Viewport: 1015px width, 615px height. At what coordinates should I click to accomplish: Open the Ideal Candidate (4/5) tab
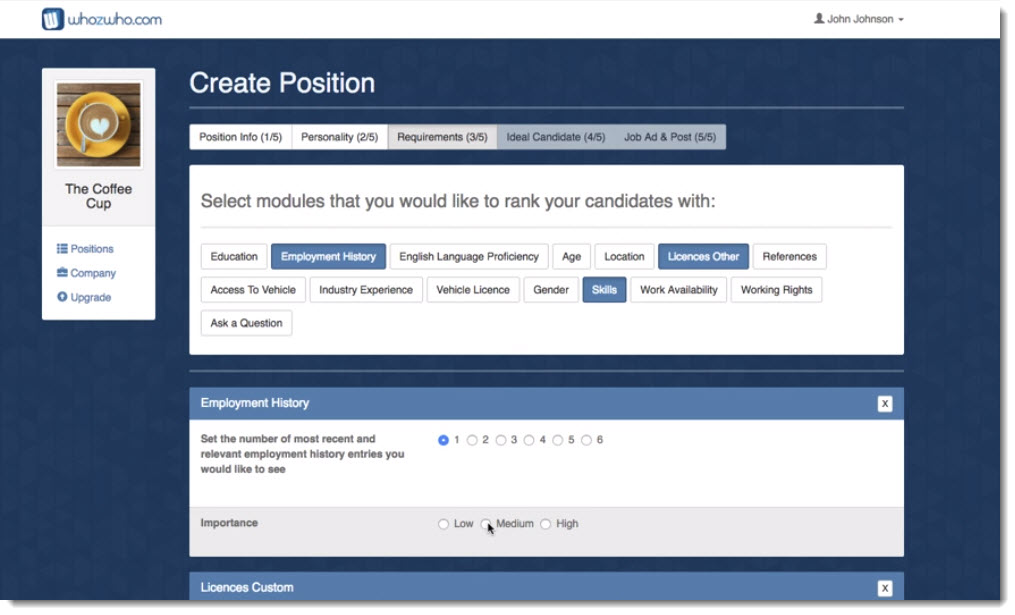pyautogui.click(x=555, y=137)
